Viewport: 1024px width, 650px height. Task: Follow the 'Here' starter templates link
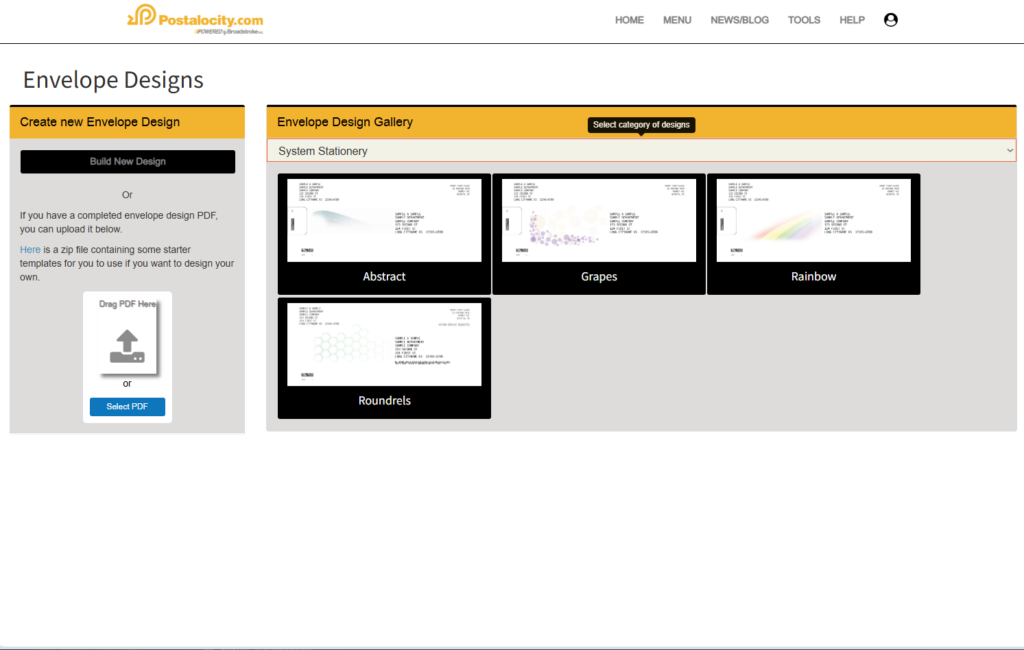tap(30, 250)
